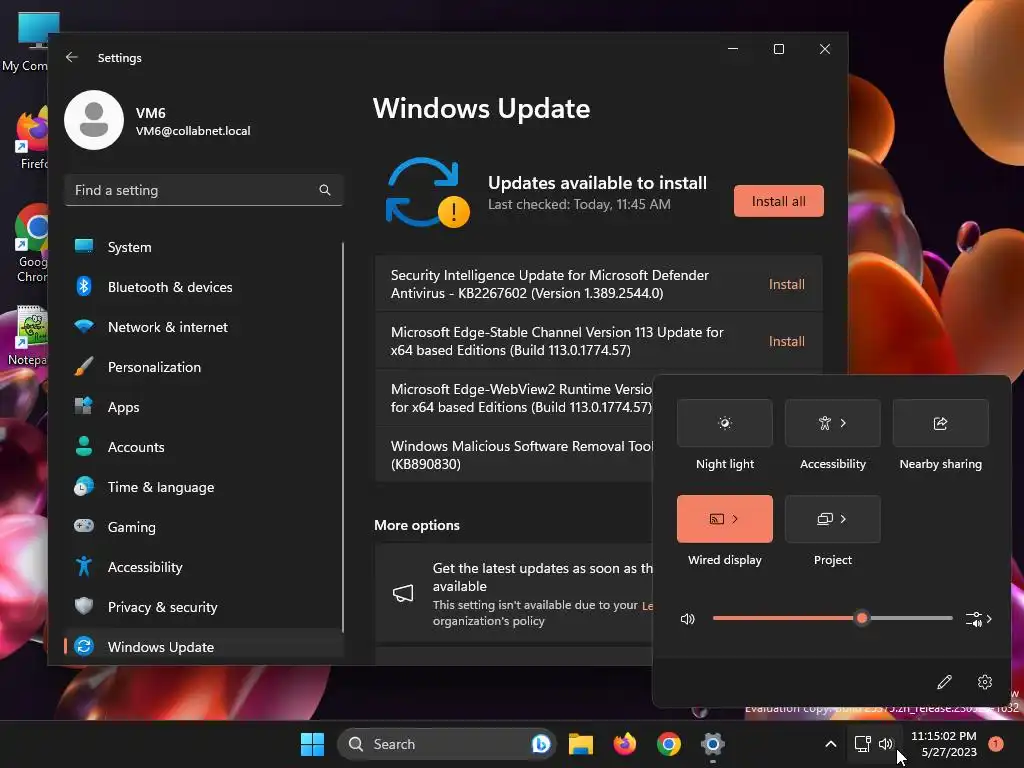Click the System monitor icon
The width and height of the screenshot is (1024, 768).
pyautogui.click(x=84, y=246)
